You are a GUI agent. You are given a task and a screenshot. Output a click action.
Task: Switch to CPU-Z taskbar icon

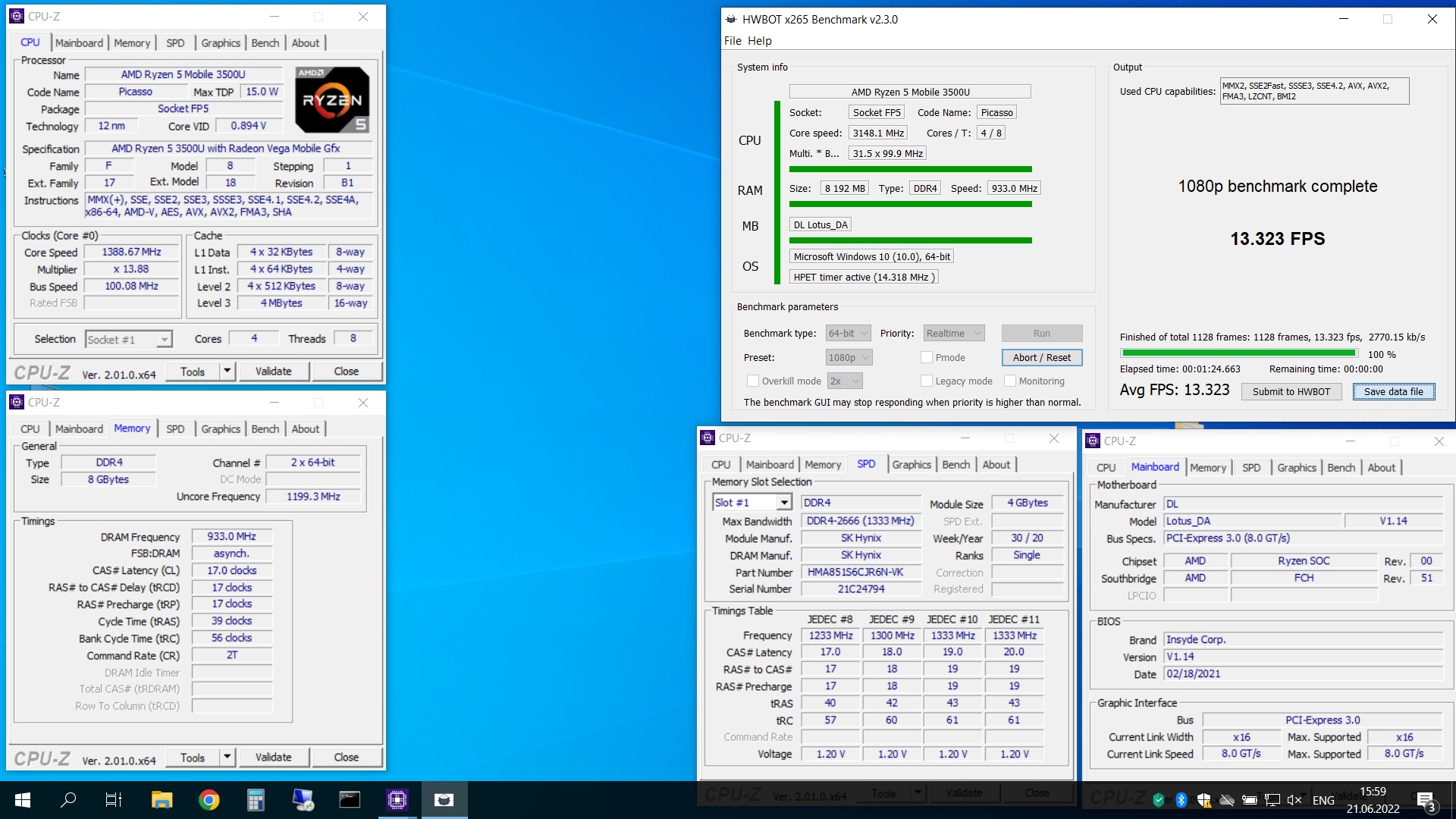click(x=397, y=799)
